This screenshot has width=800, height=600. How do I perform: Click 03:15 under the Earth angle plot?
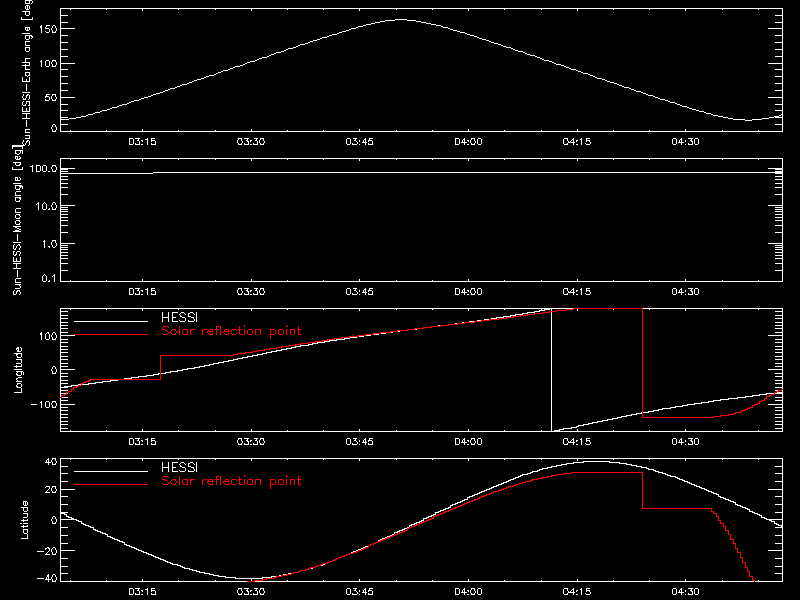point(142,142)
